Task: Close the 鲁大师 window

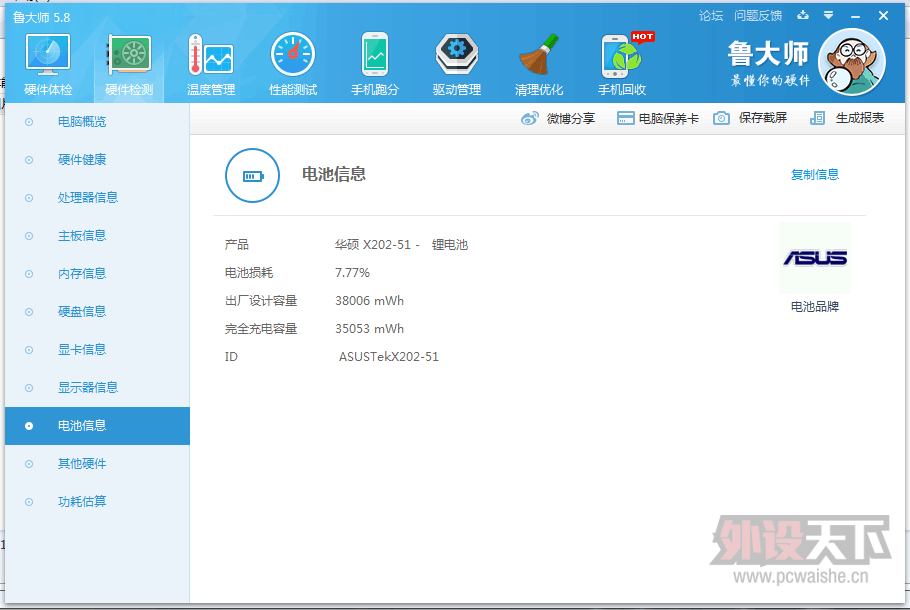Action: click(883, 16)
